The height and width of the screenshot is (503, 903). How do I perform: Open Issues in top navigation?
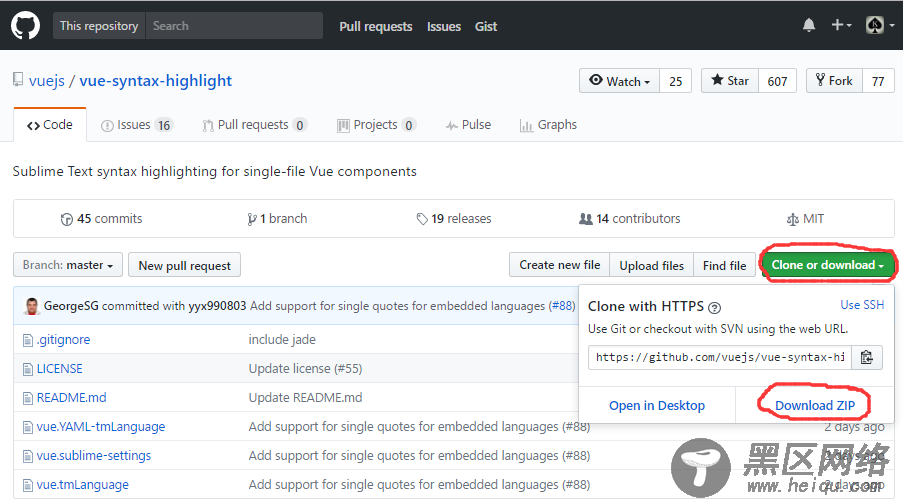click(x=443, y=27)
